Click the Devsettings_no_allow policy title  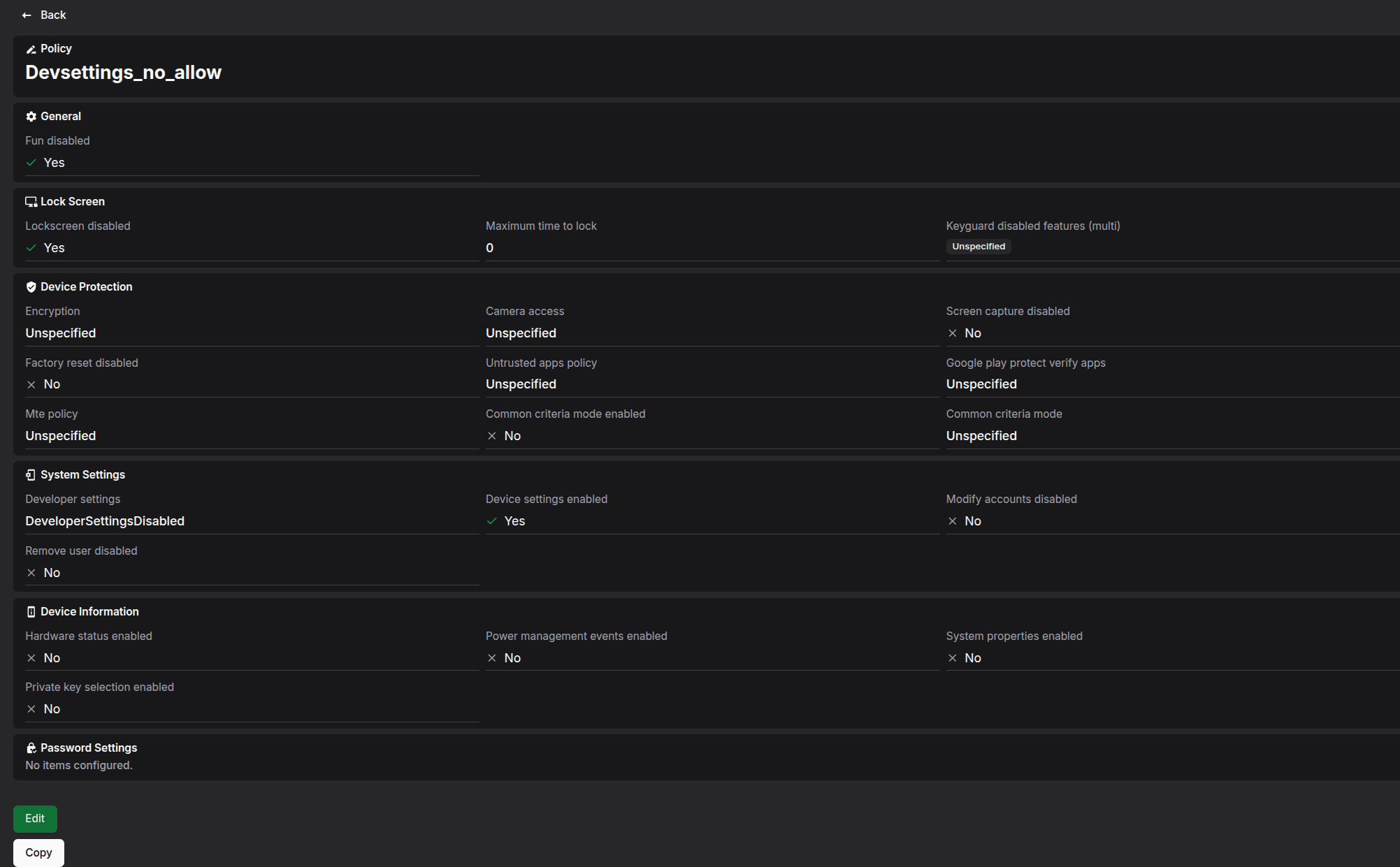click(124, 73)
